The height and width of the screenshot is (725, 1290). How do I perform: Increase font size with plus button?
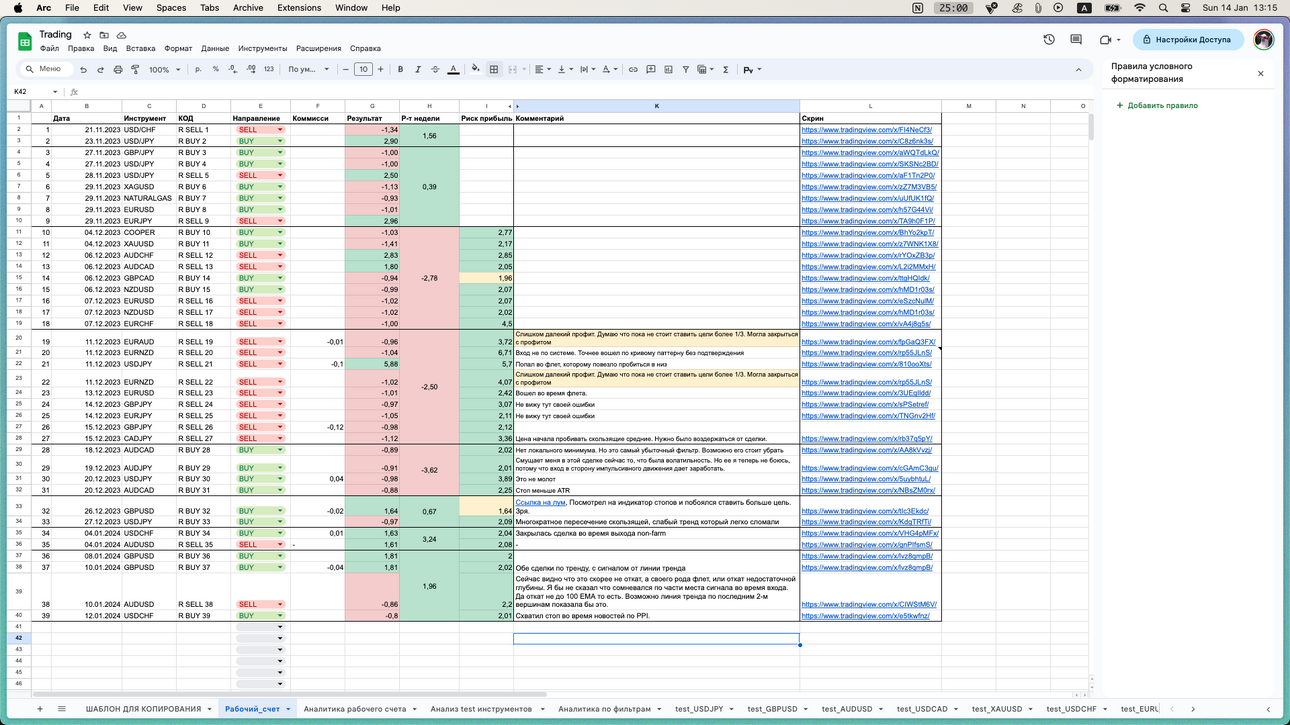381,70
